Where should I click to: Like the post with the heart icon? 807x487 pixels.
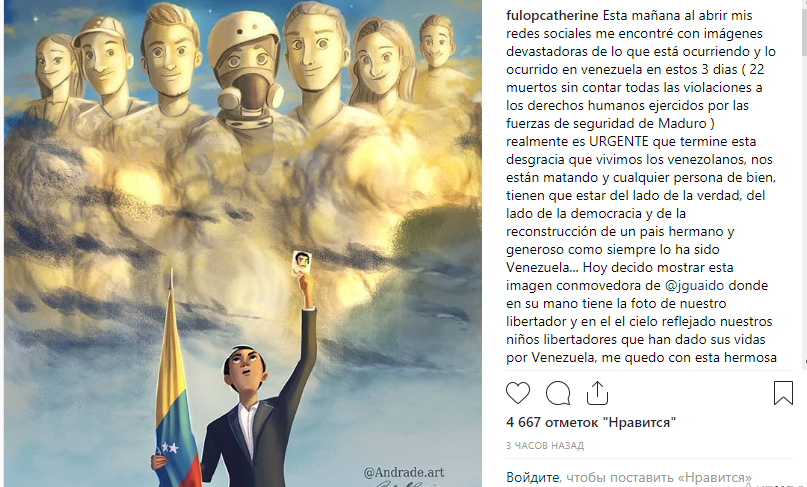pyautogui.click(x=518, y=393)
